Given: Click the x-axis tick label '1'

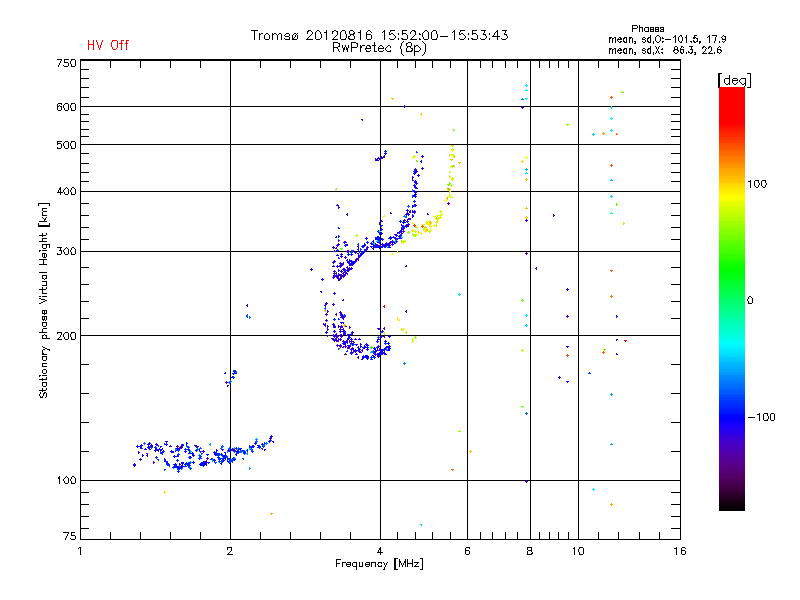Looking at the screenshot, I should (x=80, y=551).
